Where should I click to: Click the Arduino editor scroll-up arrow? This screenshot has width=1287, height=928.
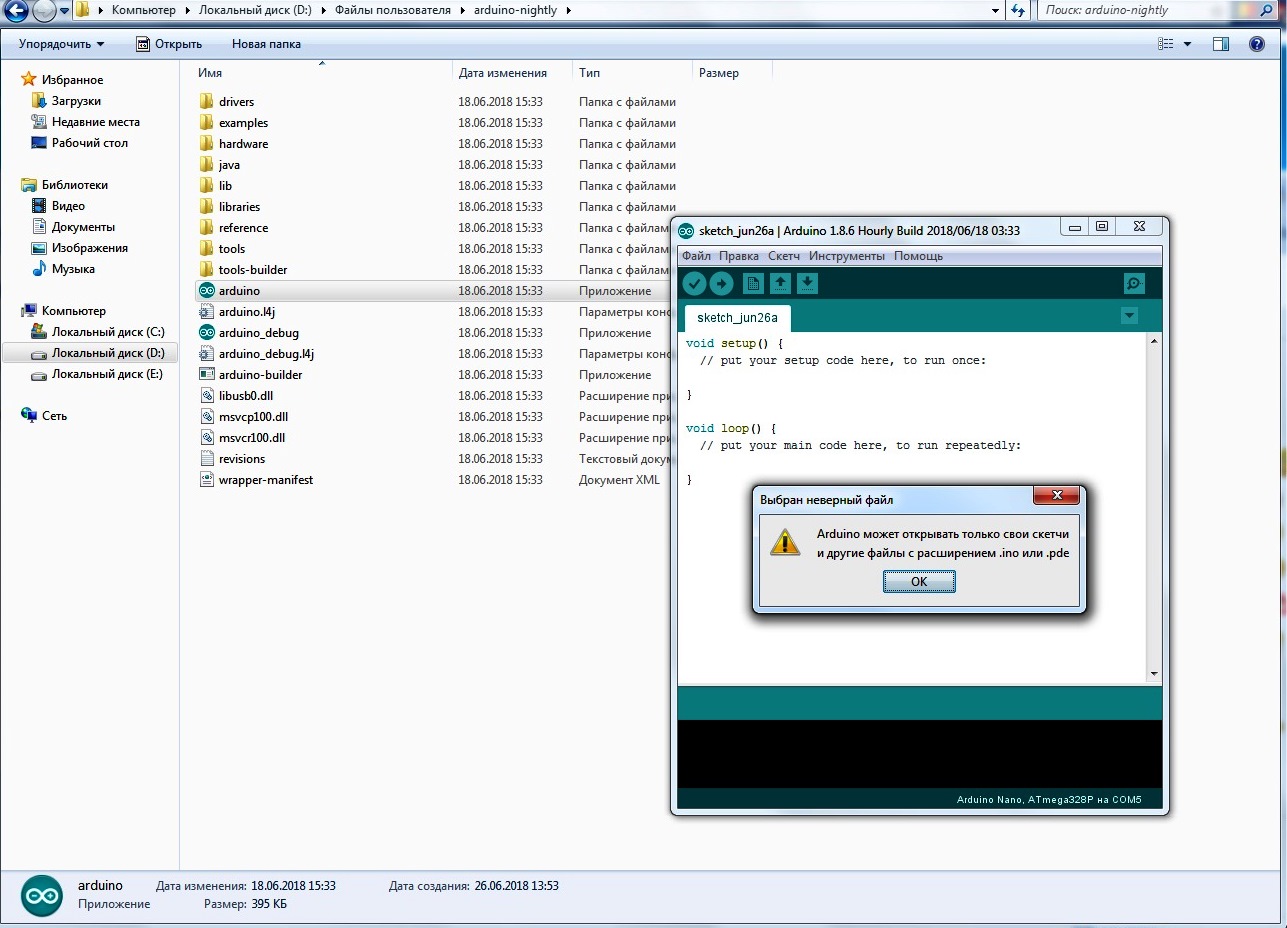click(x=1154, y=342)
